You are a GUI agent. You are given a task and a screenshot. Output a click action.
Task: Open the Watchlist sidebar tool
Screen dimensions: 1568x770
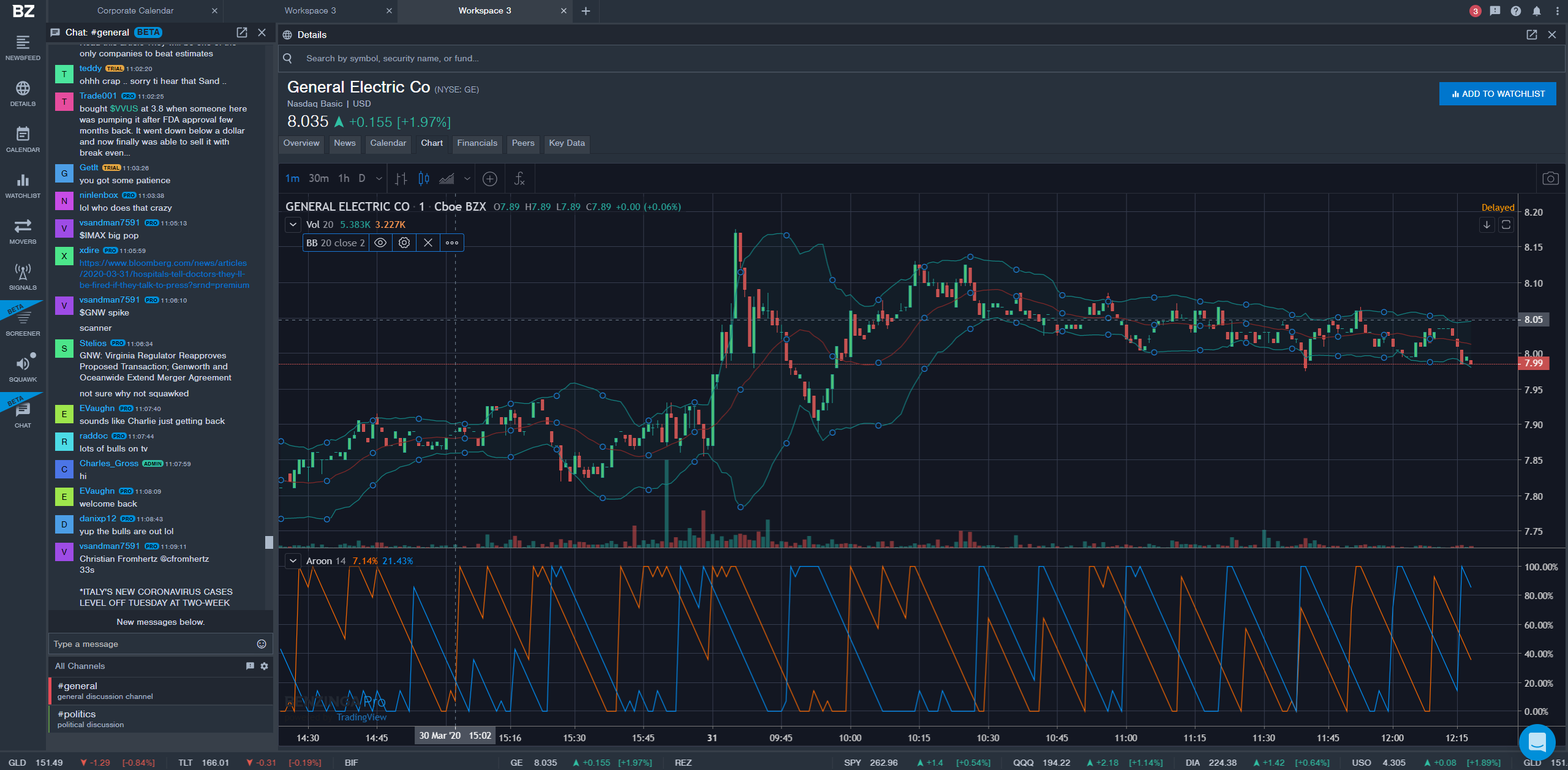[23, 186]
